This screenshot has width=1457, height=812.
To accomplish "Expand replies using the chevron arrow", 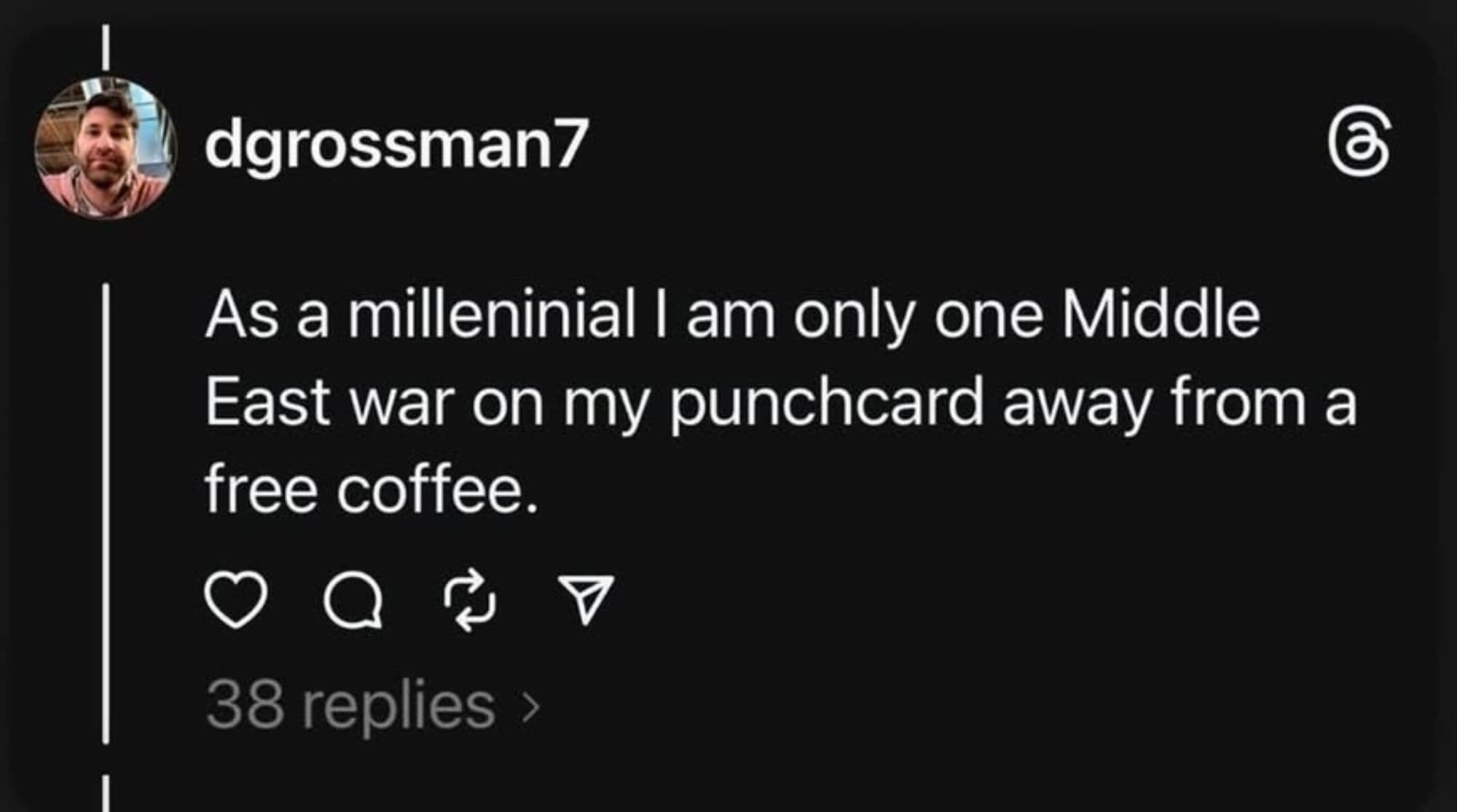I will pyautogui.click(x=533, y=706).
